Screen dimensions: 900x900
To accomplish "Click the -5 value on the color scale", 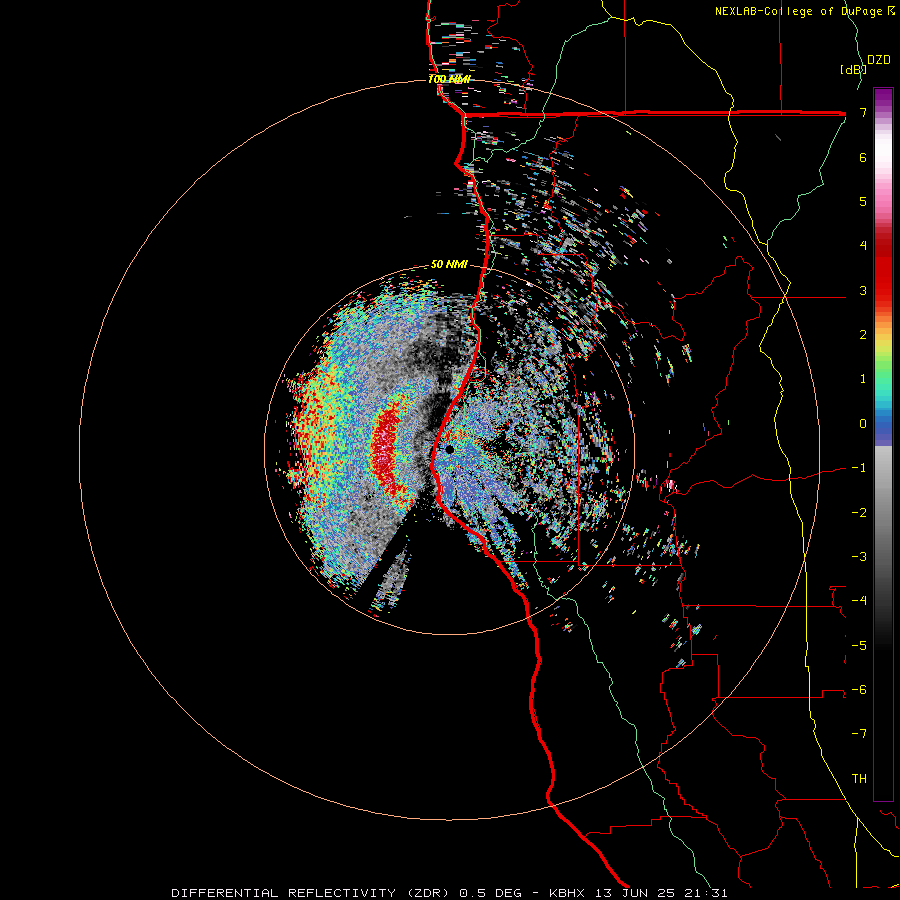I will 859,646.
